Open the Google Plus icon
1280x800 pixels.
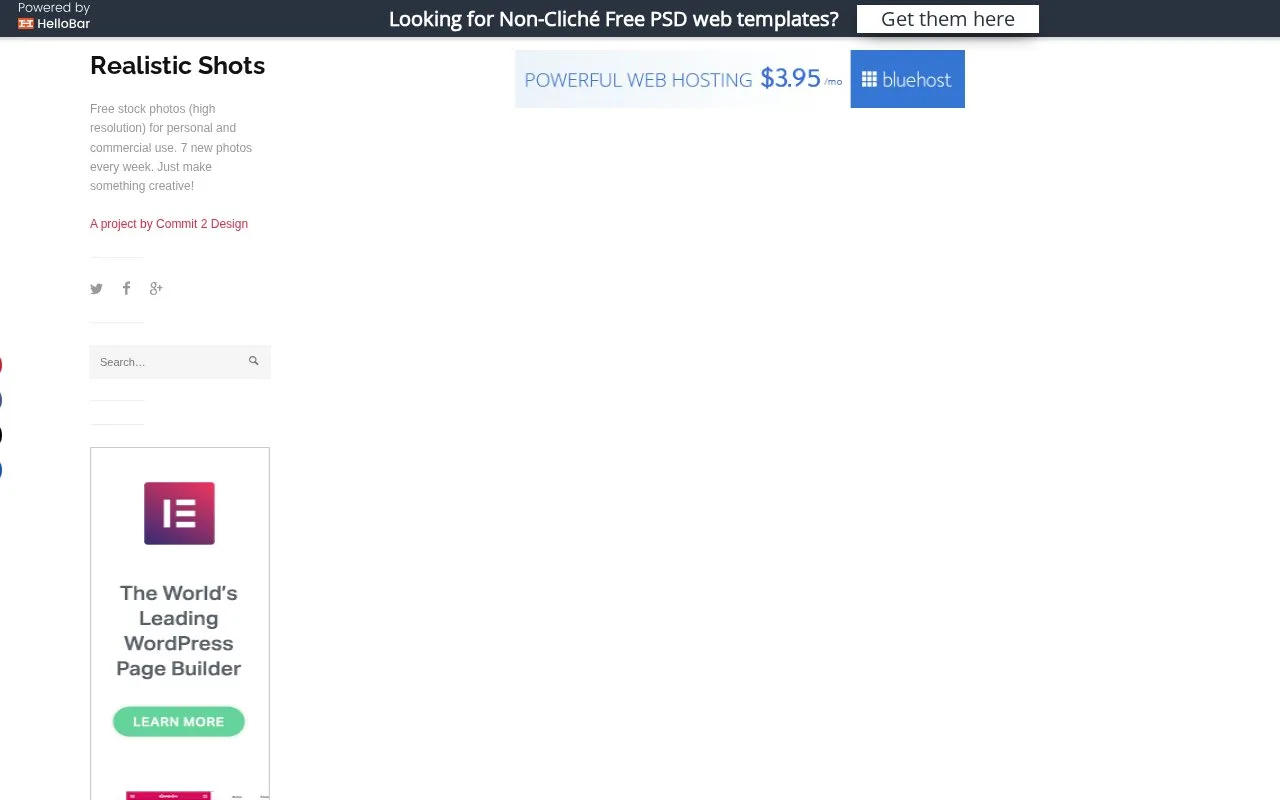coord(156,289)
